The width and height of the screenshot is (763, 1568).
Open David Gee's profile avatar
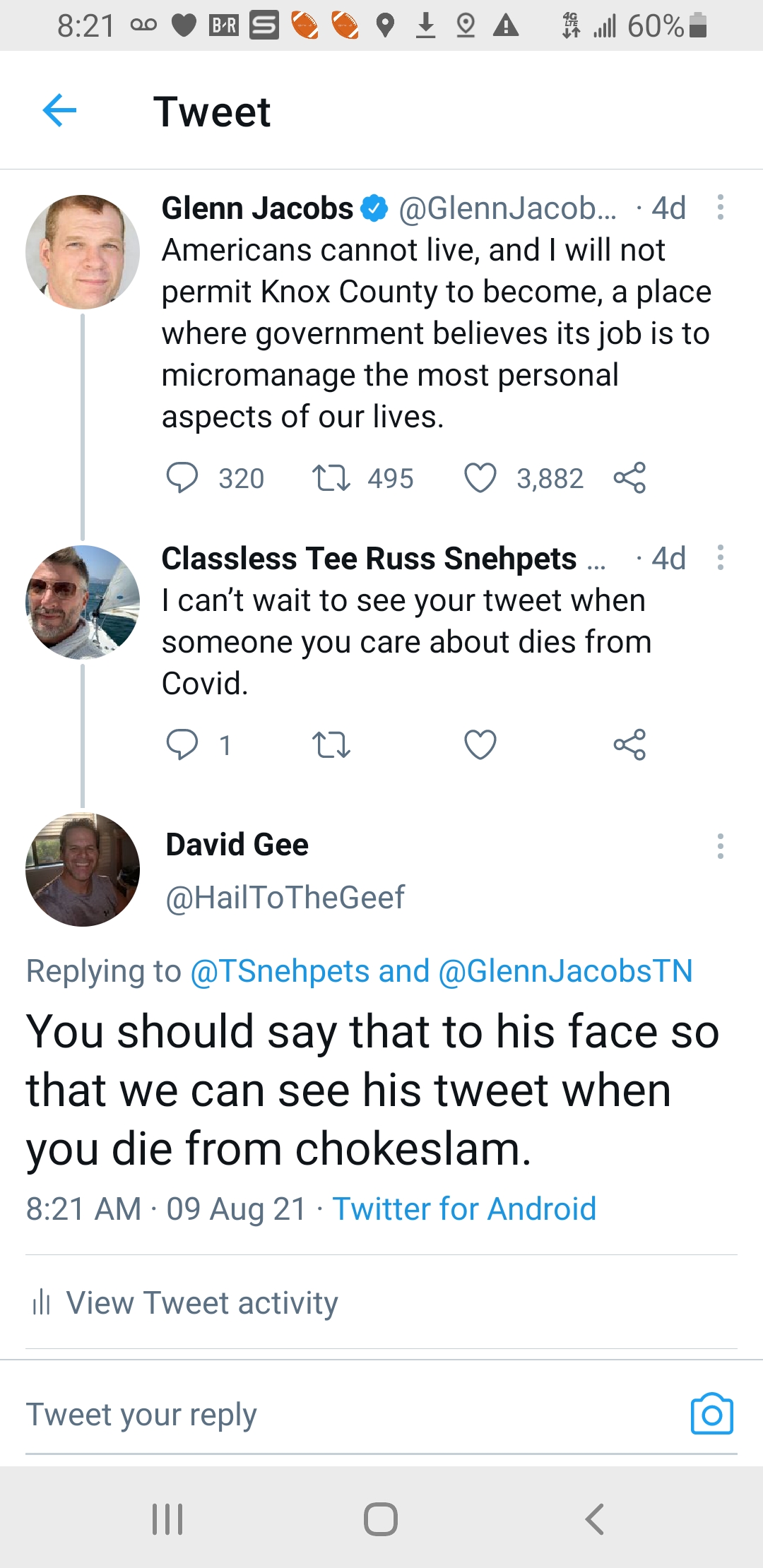coord(83,869)
